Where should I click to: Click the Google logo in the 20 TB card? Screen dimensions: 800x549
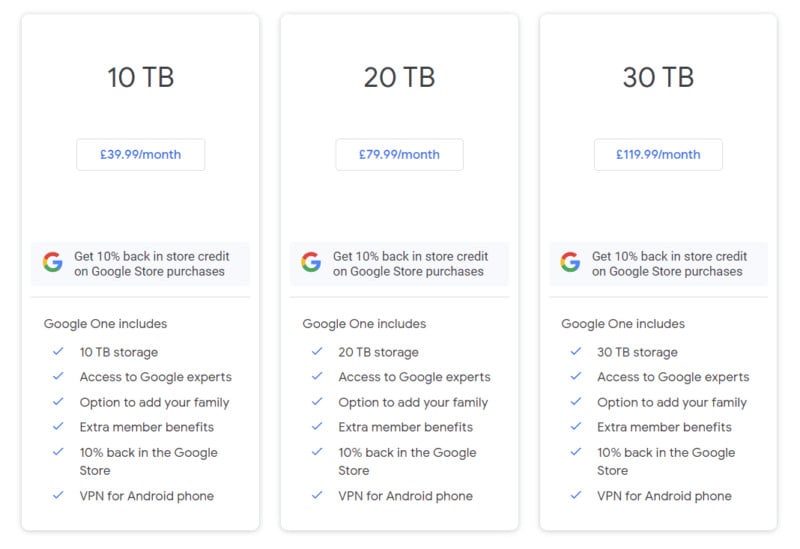311,263
